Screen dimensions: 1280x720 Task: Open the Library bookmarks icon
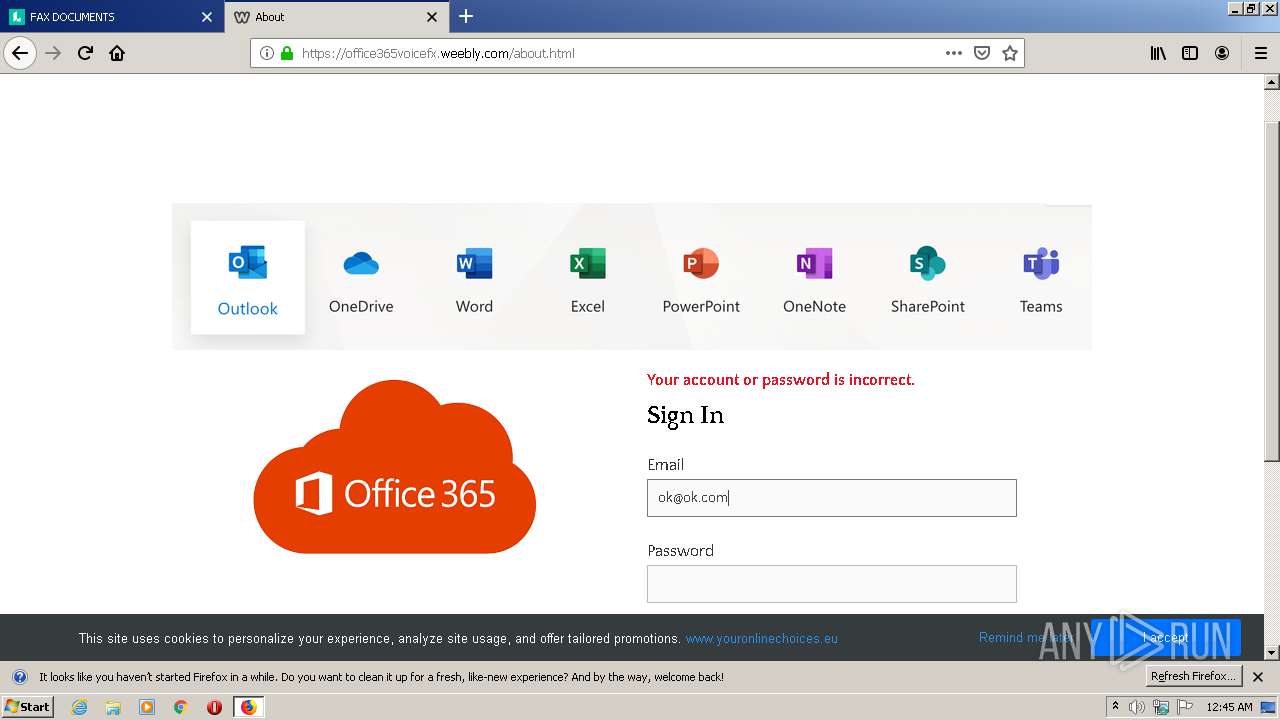[x=1158, y=53]
